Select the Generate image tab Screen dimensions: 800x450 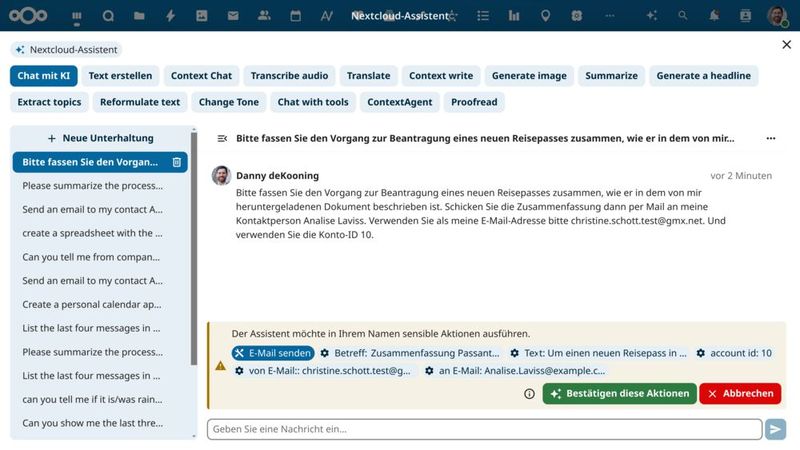(529, 76)
